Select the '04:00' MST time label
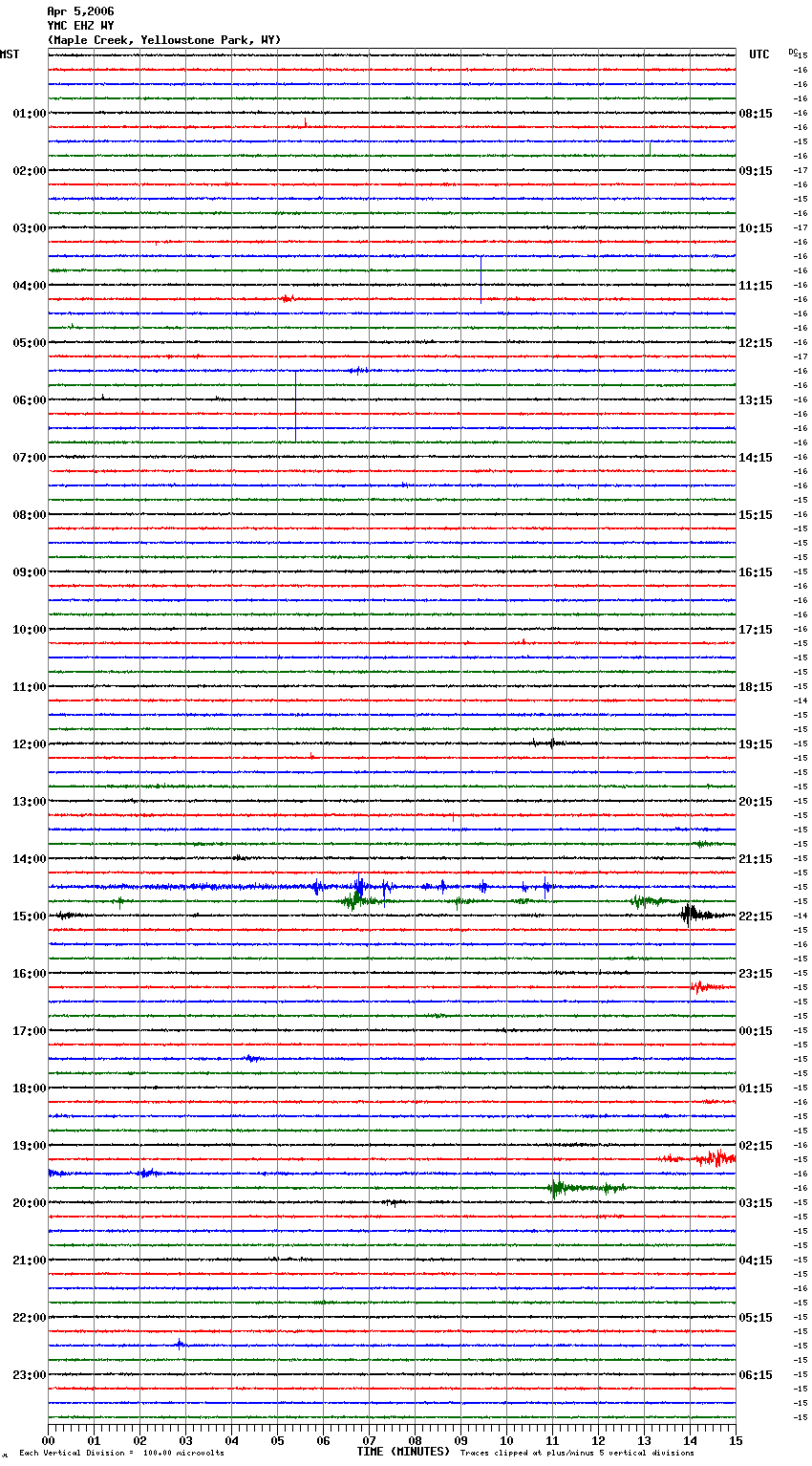The width and height of the screenshot is (812, 1466). point(30,286)
